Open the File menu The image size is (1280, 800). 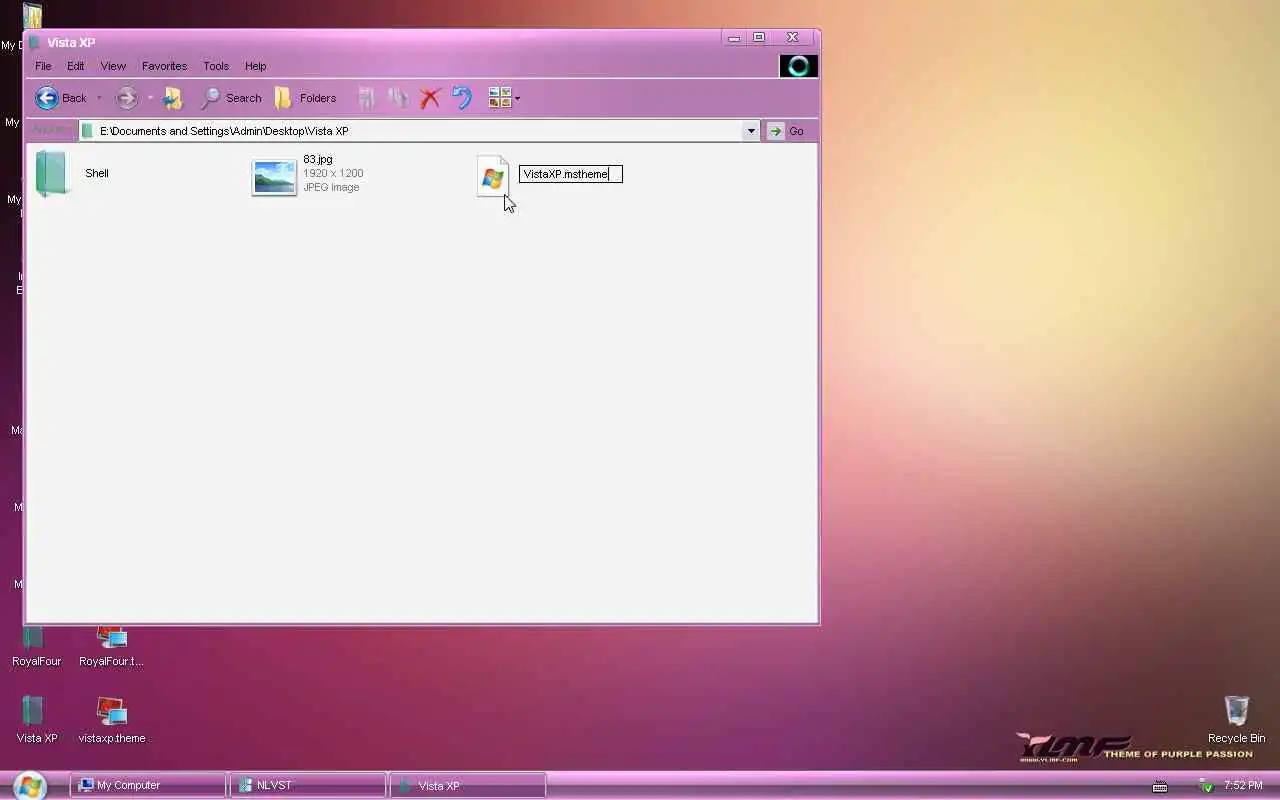(x=43, y=66)
